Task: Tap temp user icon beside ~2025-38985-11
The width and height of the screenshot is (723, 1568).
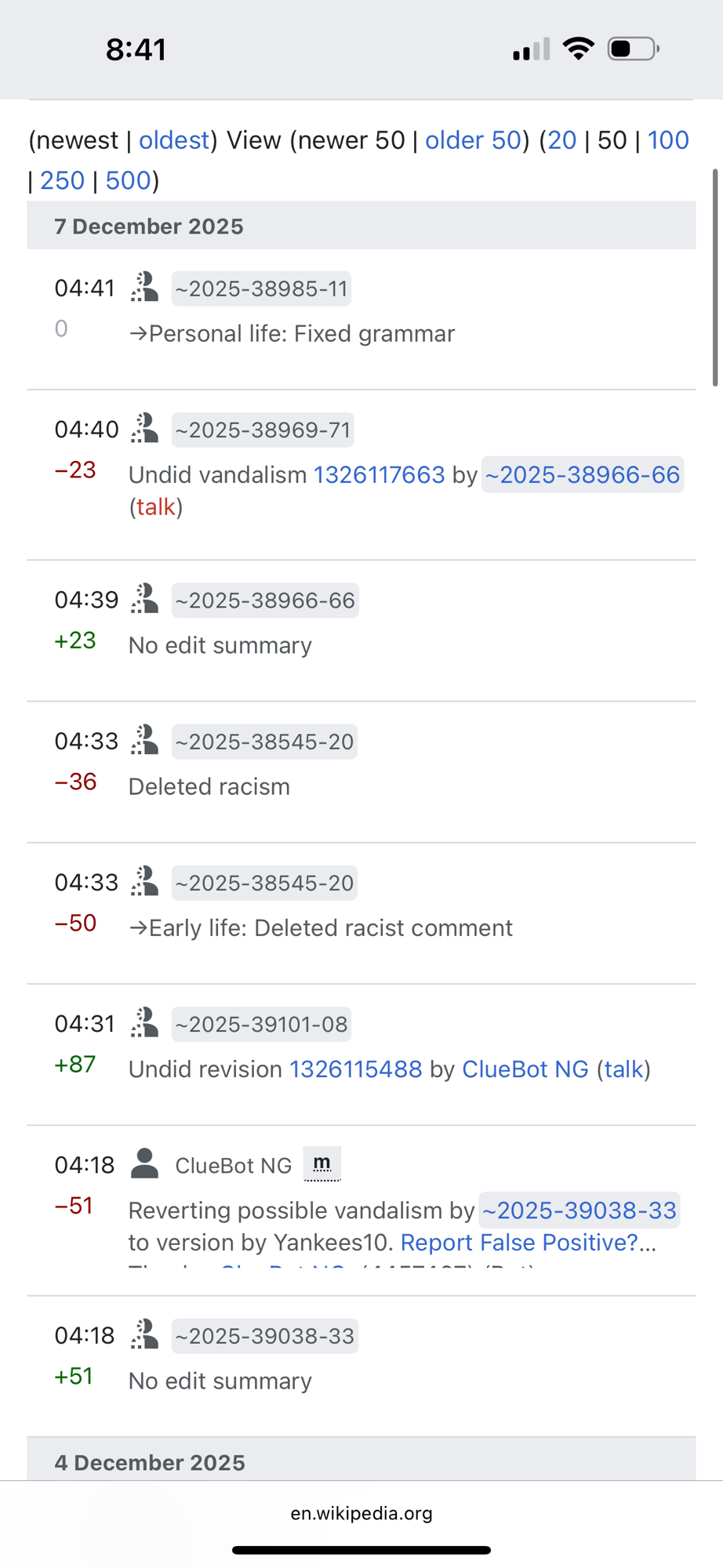Action: (144, 288)
